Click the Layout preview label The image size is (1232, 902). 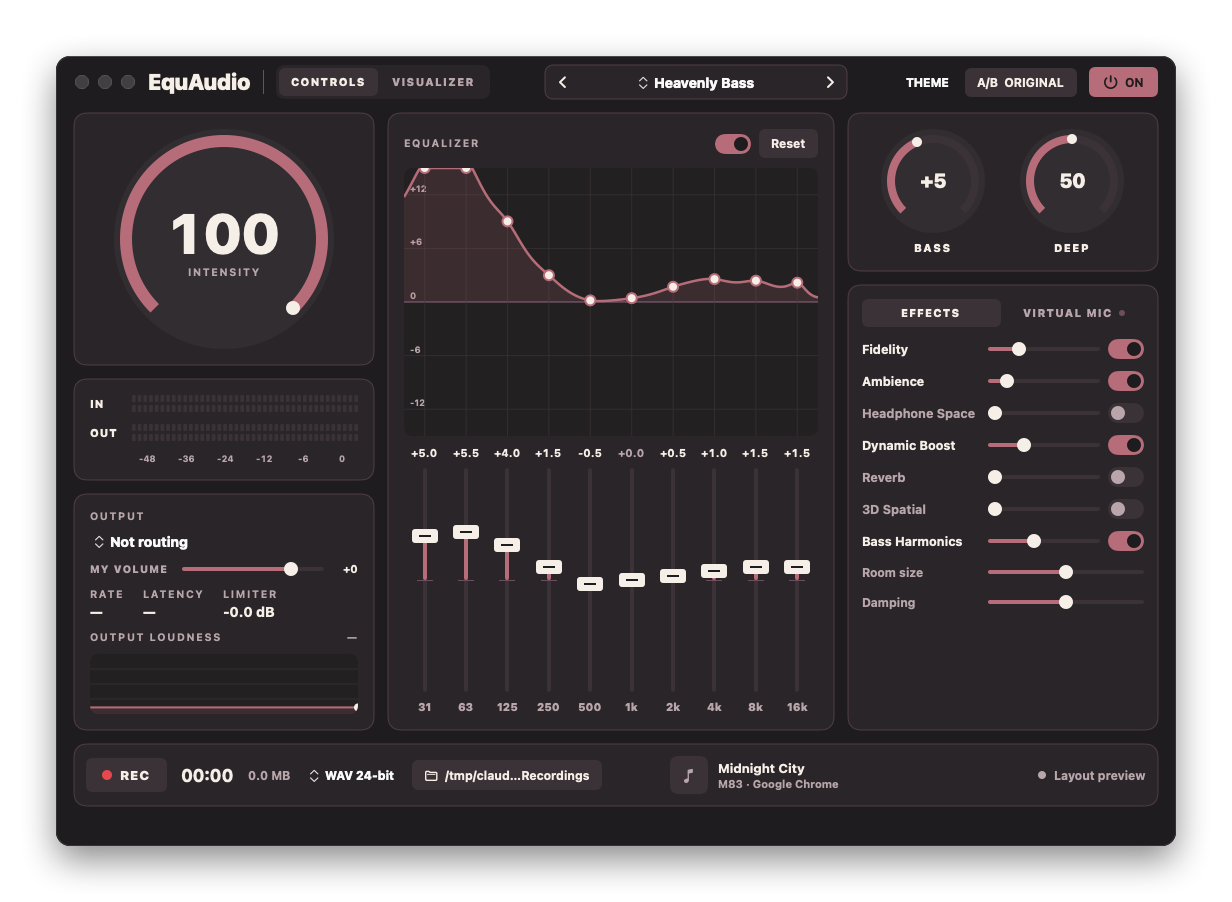tap(1099, 776)
